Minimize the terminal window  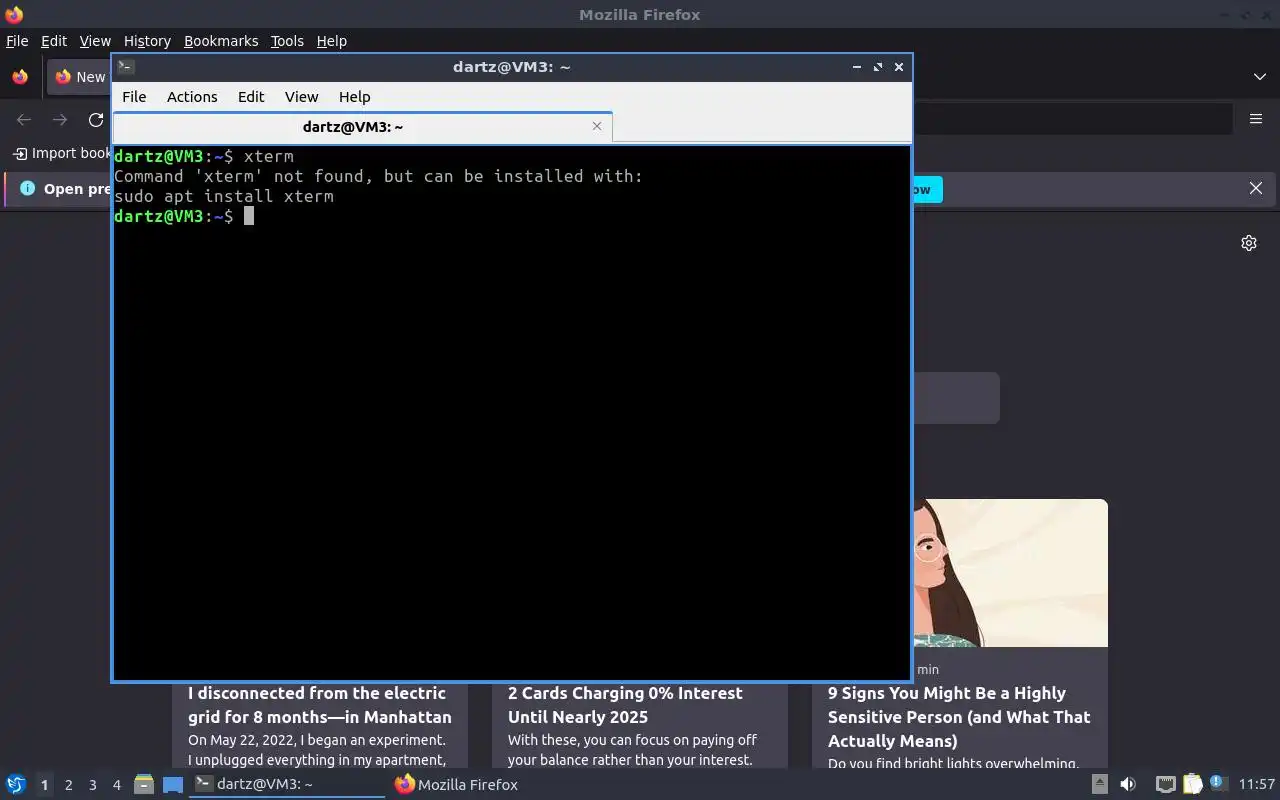[857, 67]
